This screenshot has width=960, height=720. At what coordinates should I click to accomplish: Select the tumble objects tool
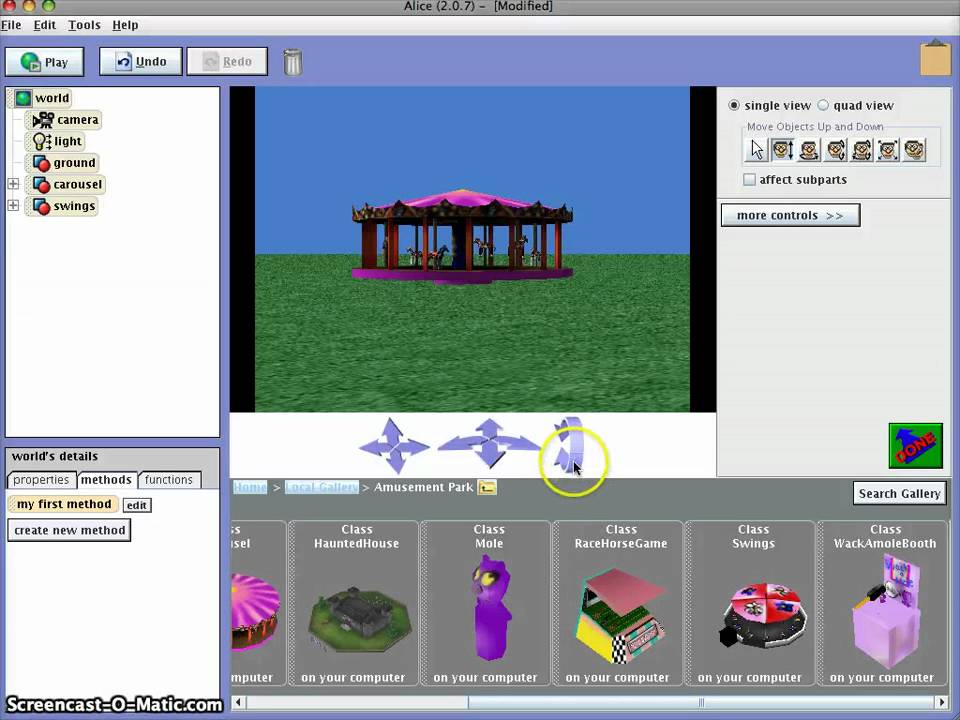point(861,150)
